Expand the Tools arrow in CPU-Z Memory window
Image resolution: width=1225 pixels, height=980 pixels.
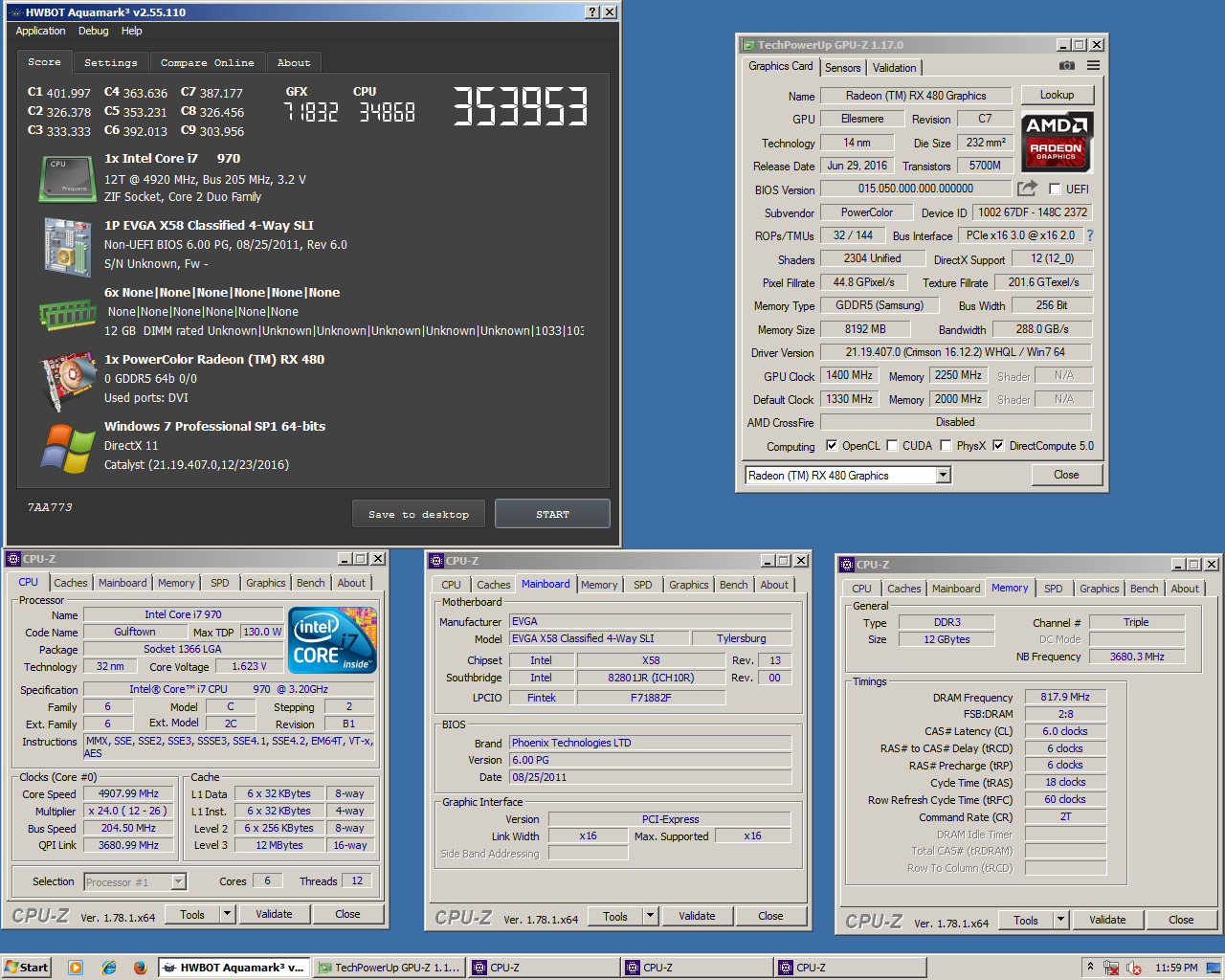point(1060,920)
